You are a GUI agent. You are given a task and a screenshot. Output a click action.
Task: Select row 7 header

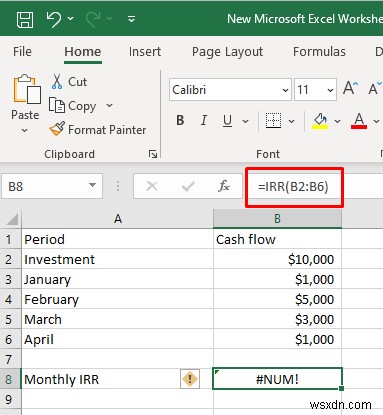point(10,359)
